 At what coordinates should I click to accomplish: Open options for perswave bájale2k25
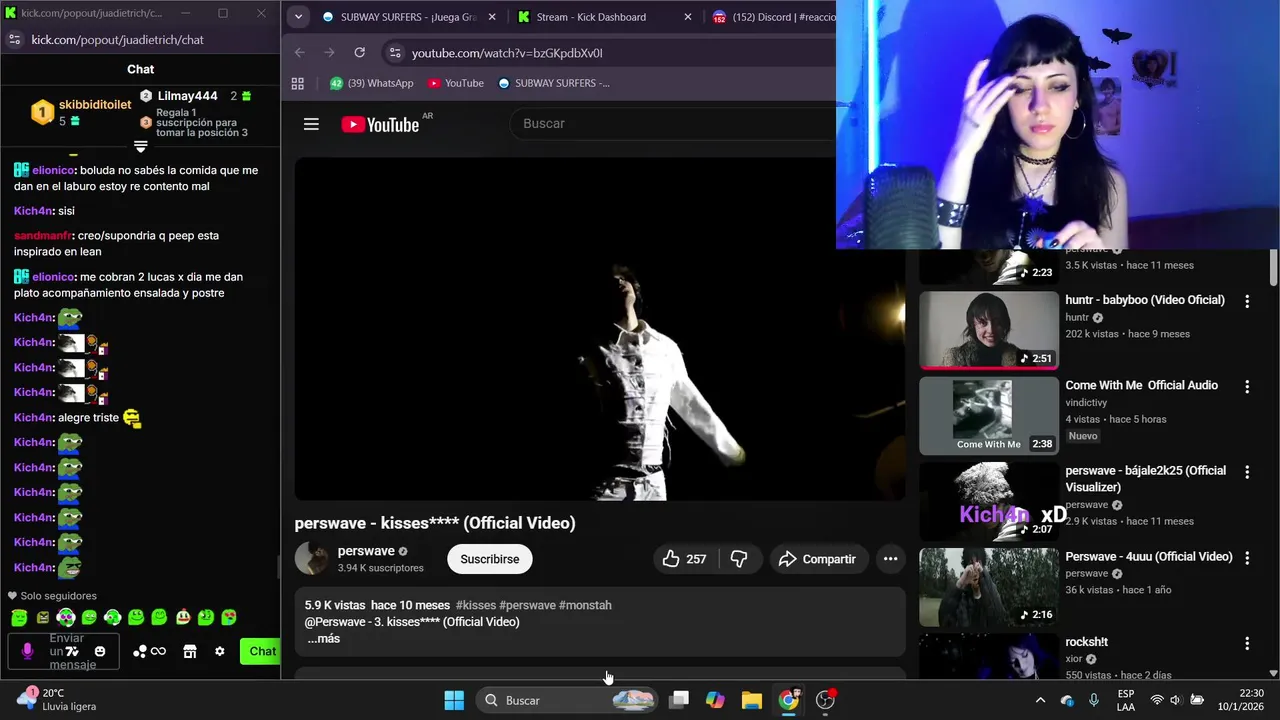point(1247,472)
